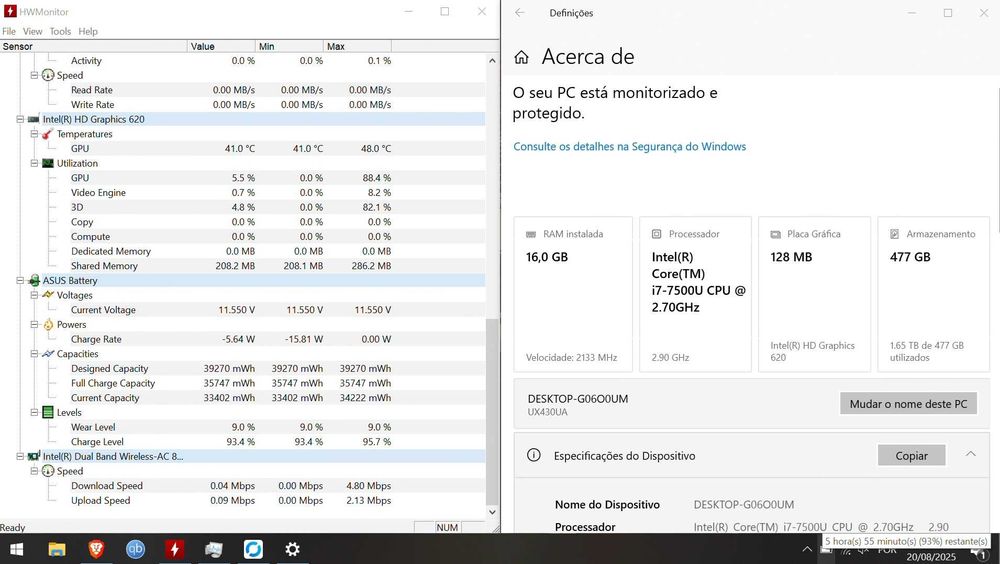Click the Temperatures thermometer icon
This screenshot has height=564, width=1000.
[x=47, y=134]
